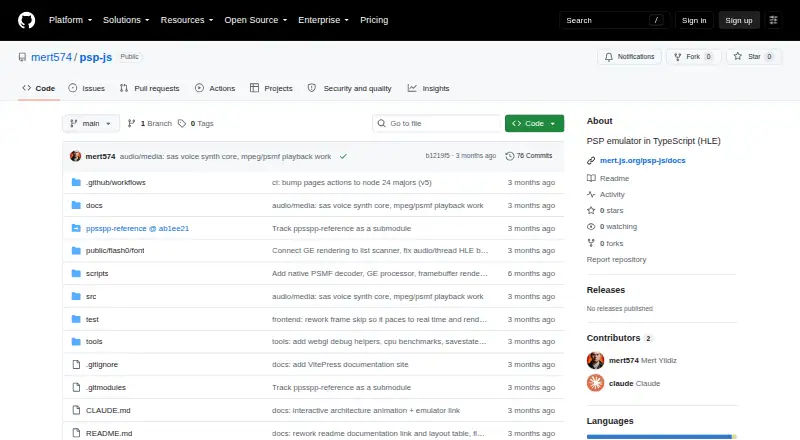
Task: Click the green check status on latest commit
Action: click(343, 156)
